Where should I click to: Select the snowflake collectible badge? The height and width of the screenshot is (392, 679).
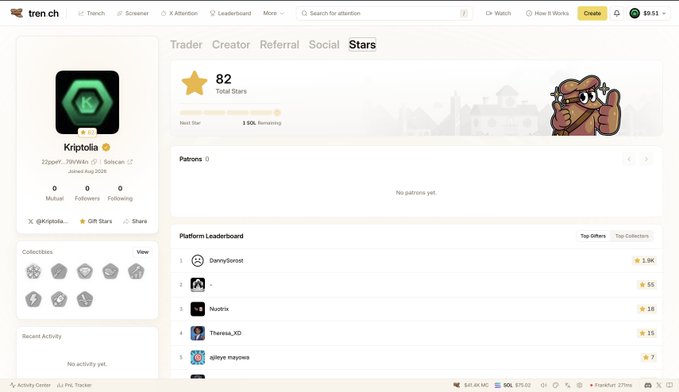click(33, 272)
